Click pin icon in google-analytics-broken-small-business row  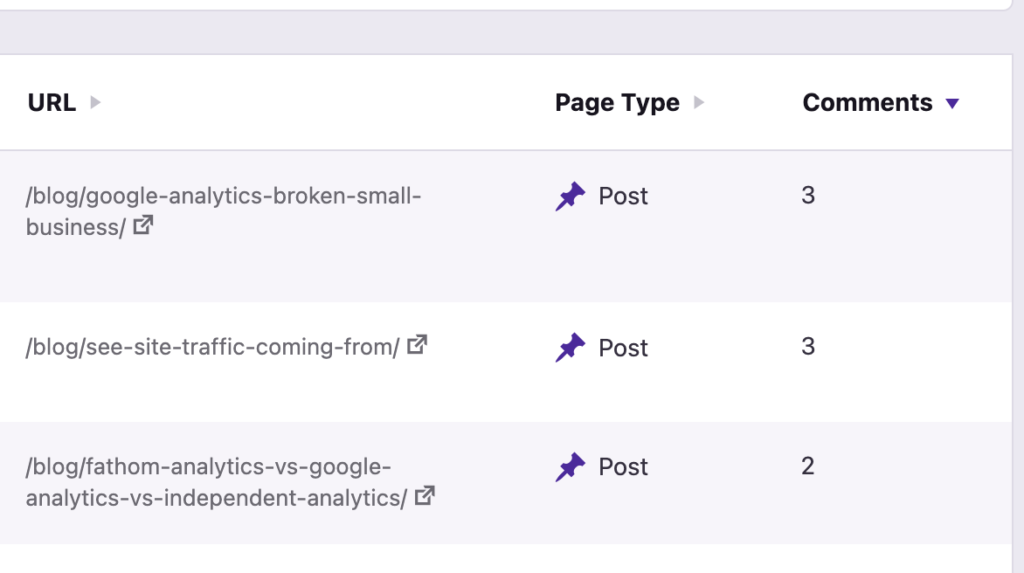570,197
